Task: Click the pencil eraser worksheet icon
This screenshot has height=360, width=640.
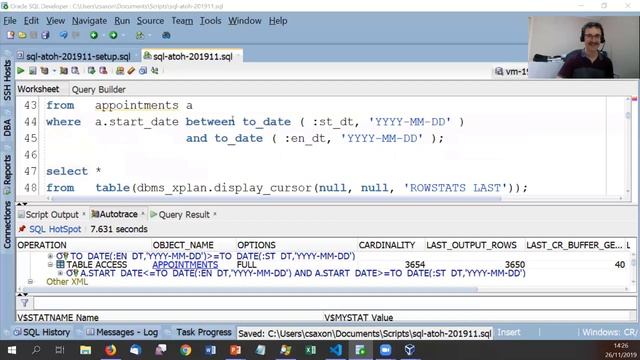Action: (x=131, y=71)
